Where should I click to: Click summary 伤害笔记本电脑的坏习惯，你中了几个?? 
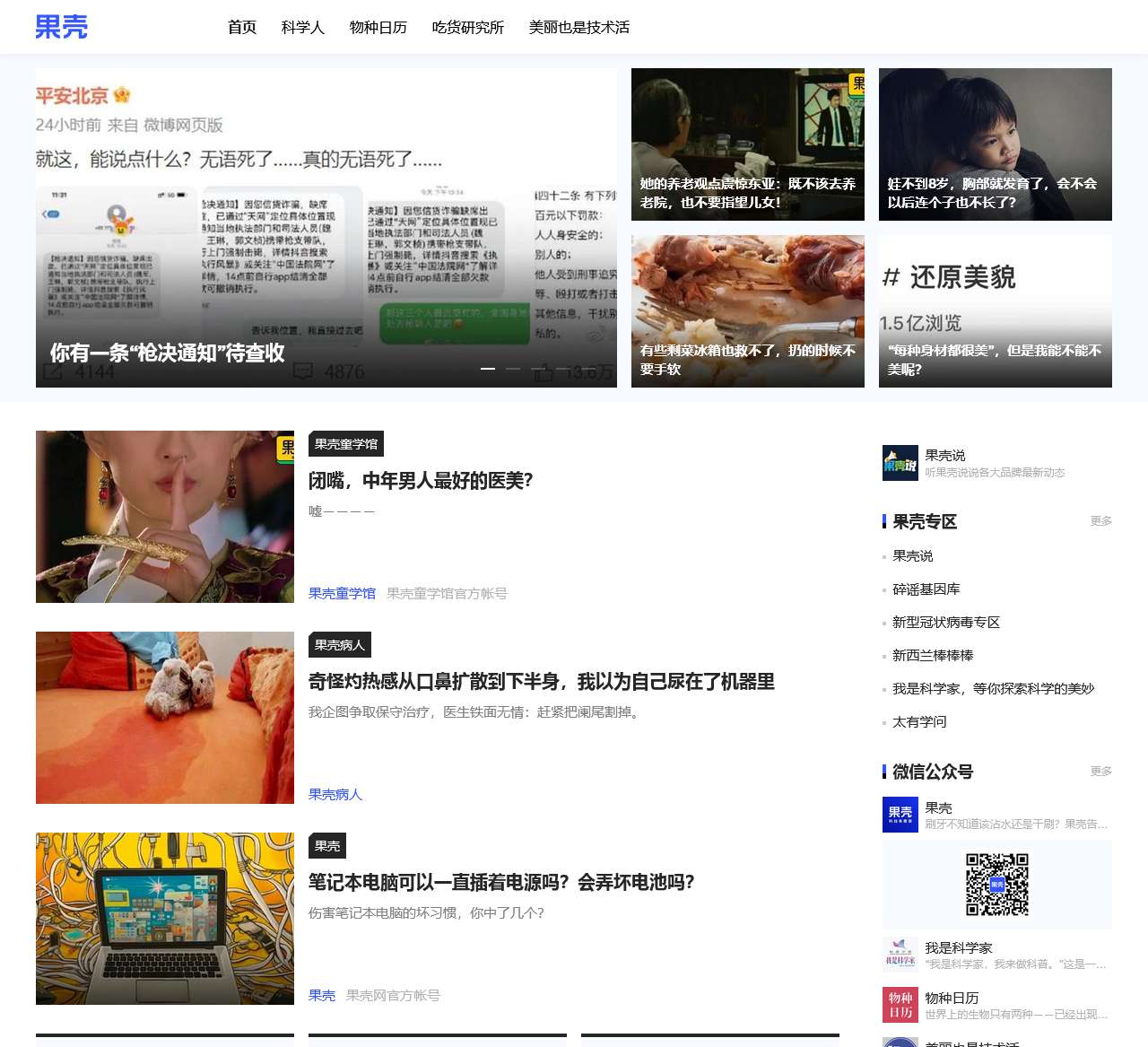(427, 912)
